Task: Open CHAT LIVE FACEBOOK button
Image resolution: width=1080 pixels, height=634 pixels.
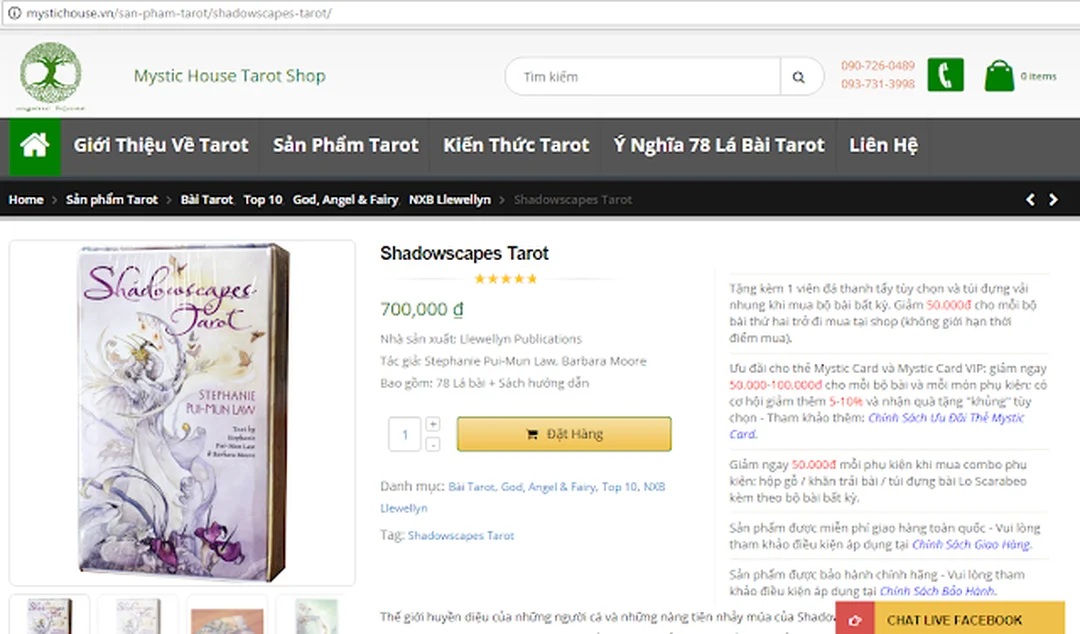Action: click(951, 619)
